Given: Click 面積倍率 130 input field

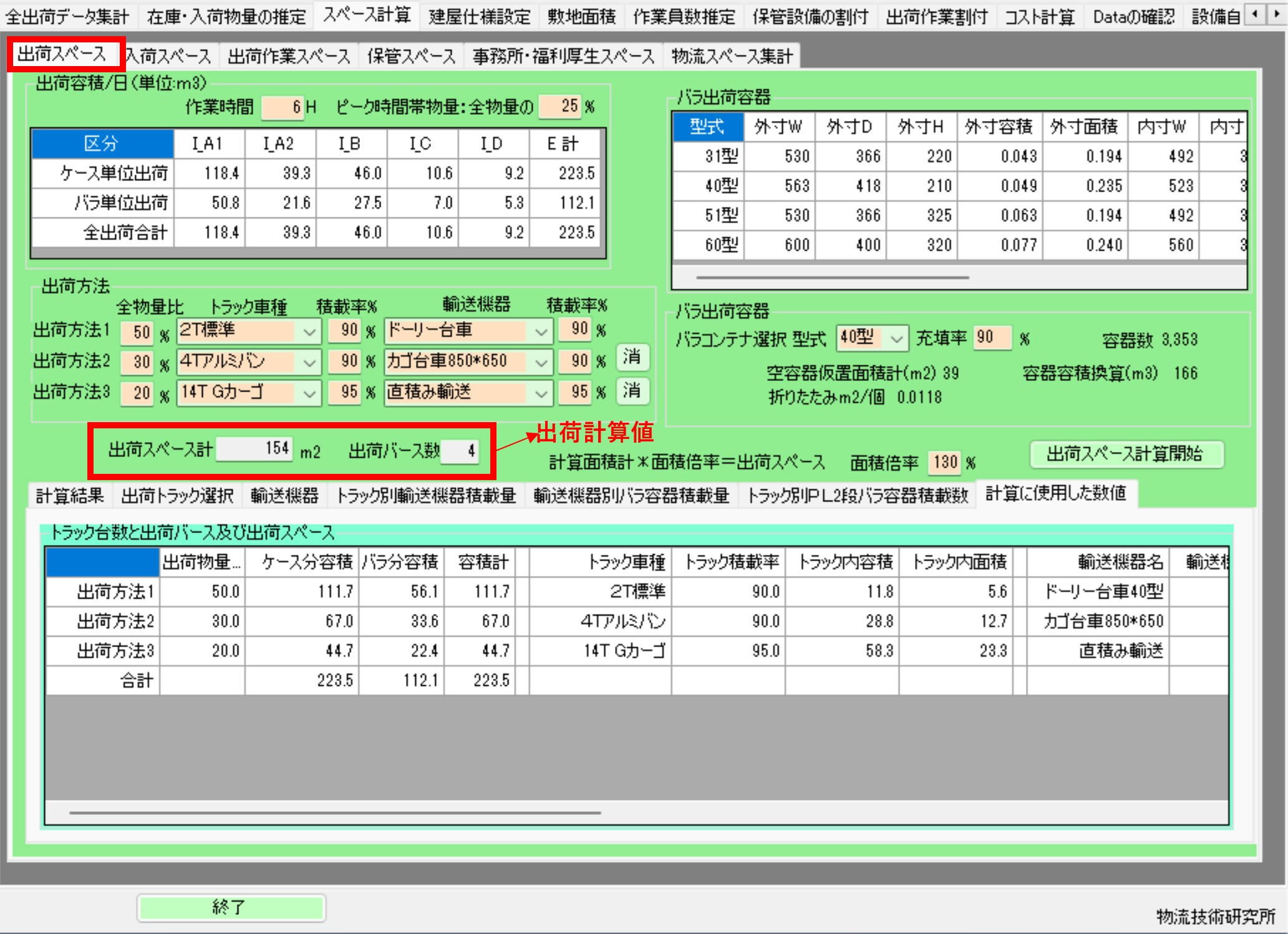Looking at the screenshot, I should point(944,462).
